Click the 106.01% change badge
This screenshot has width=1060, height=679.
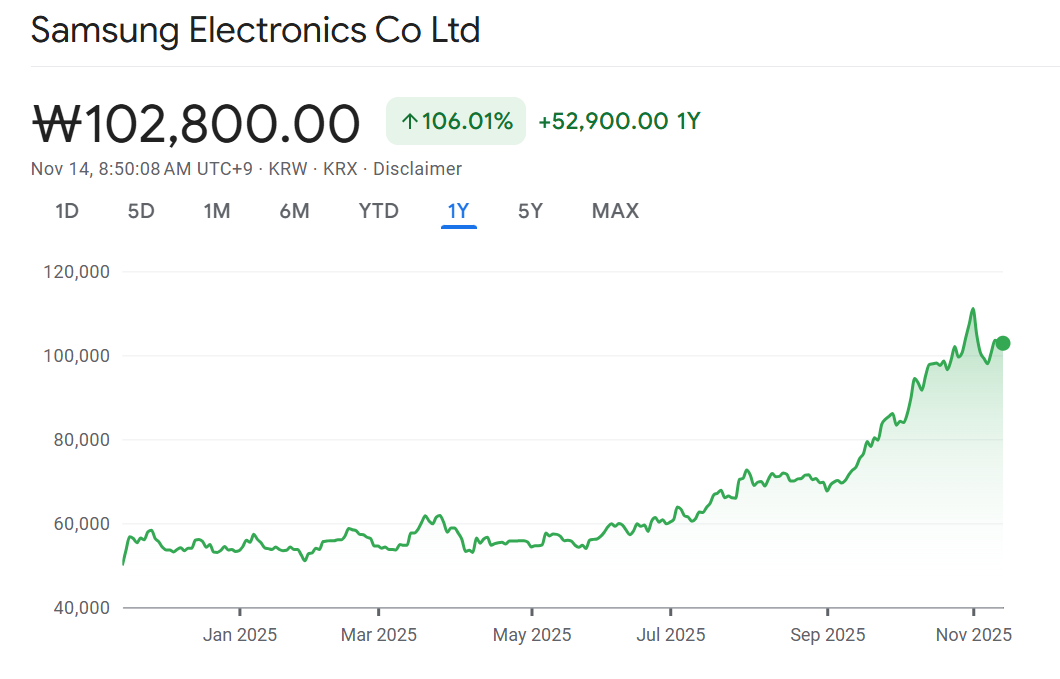[456, 122]
